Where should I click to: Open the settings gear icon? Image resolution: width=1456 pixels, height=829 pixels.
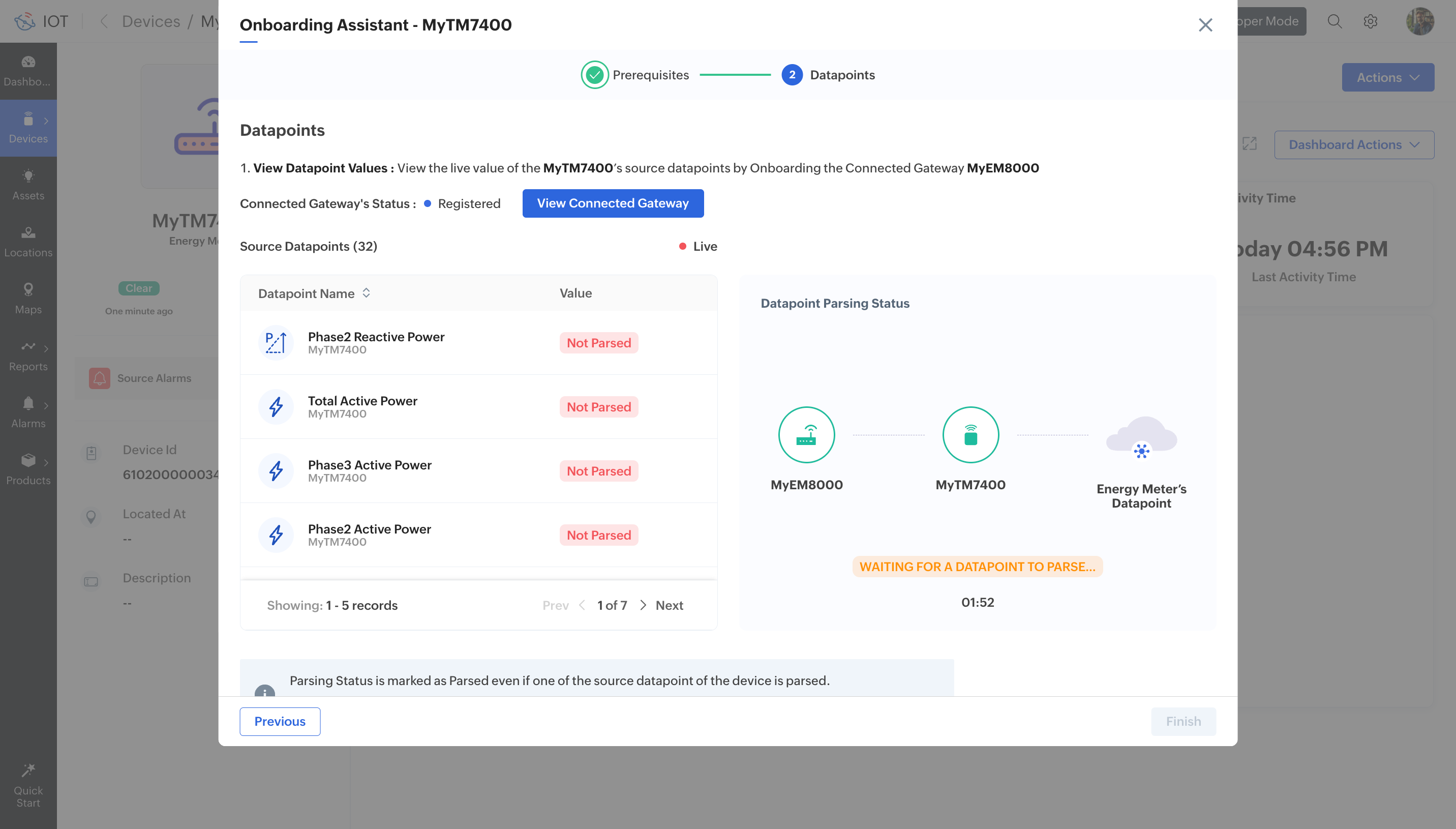tap(1370, 22)
